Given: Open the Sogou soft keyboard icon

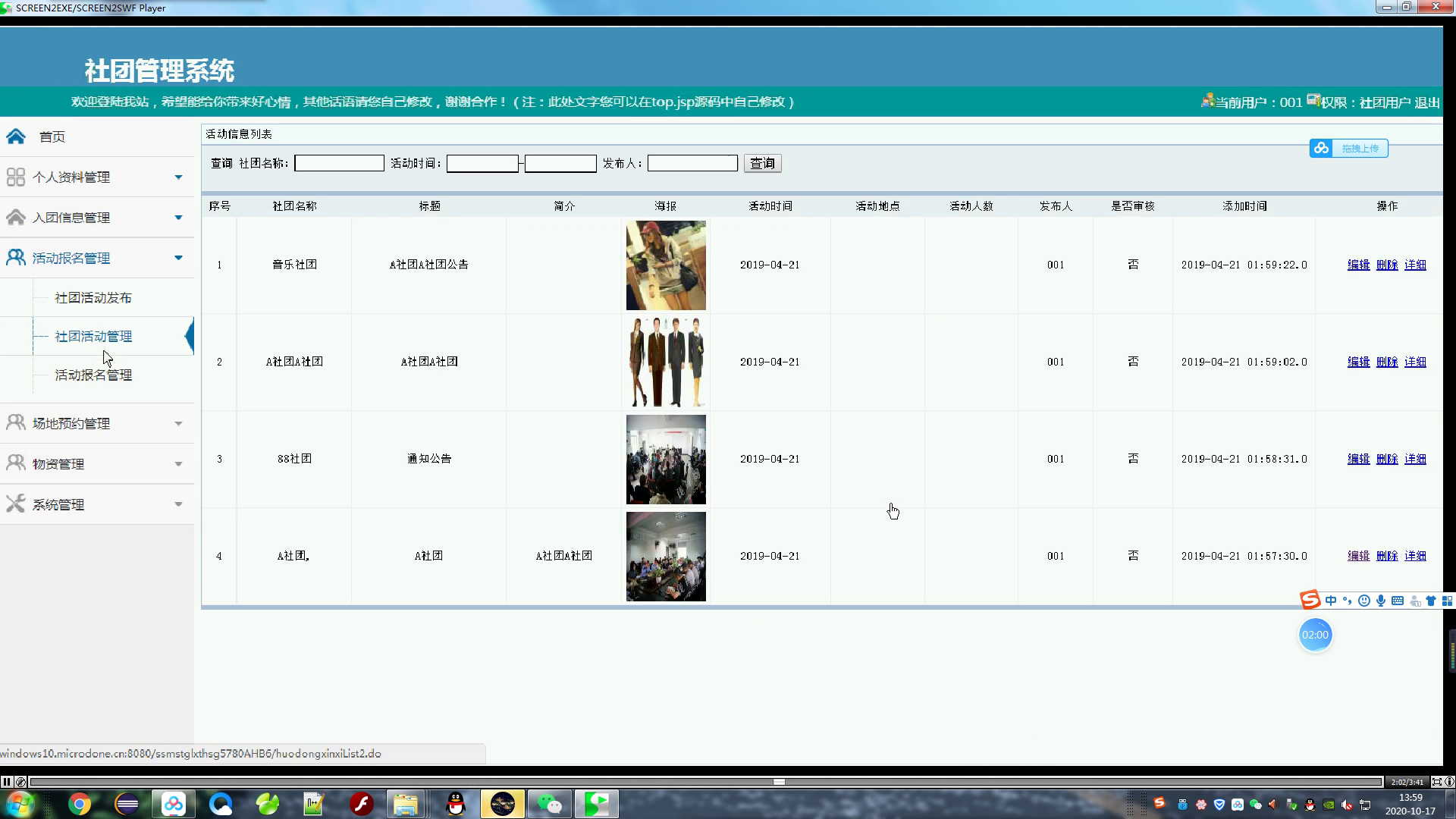Looking at the screenshot, I should [x=1398, y=601].
